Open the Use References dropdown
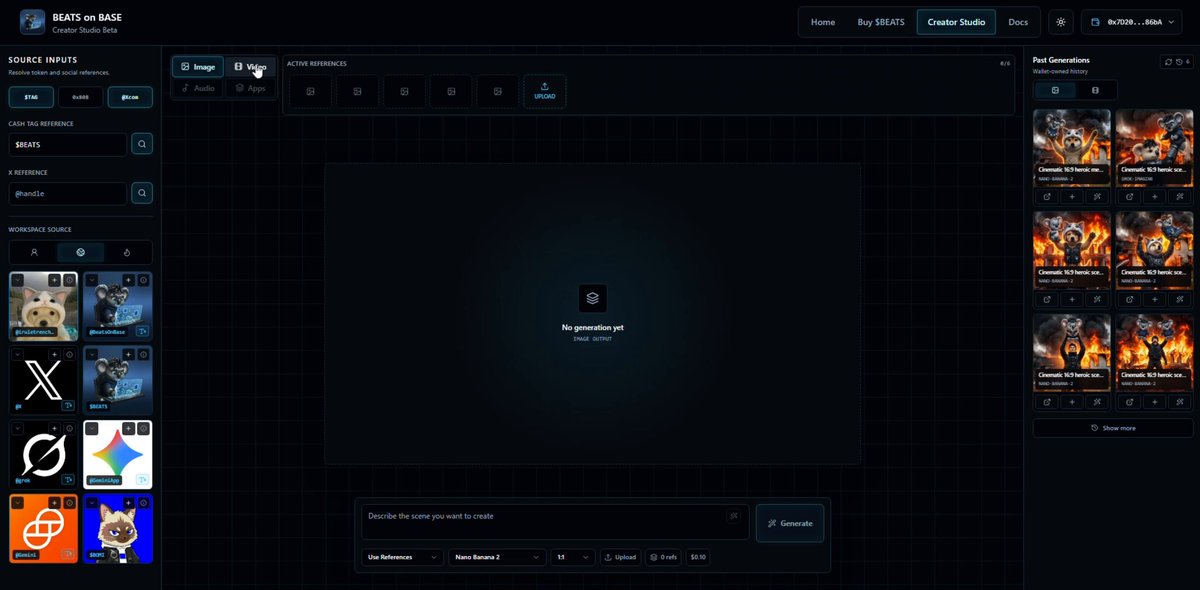The height and width of the screenshot is (590, 1200). (403, 557)
